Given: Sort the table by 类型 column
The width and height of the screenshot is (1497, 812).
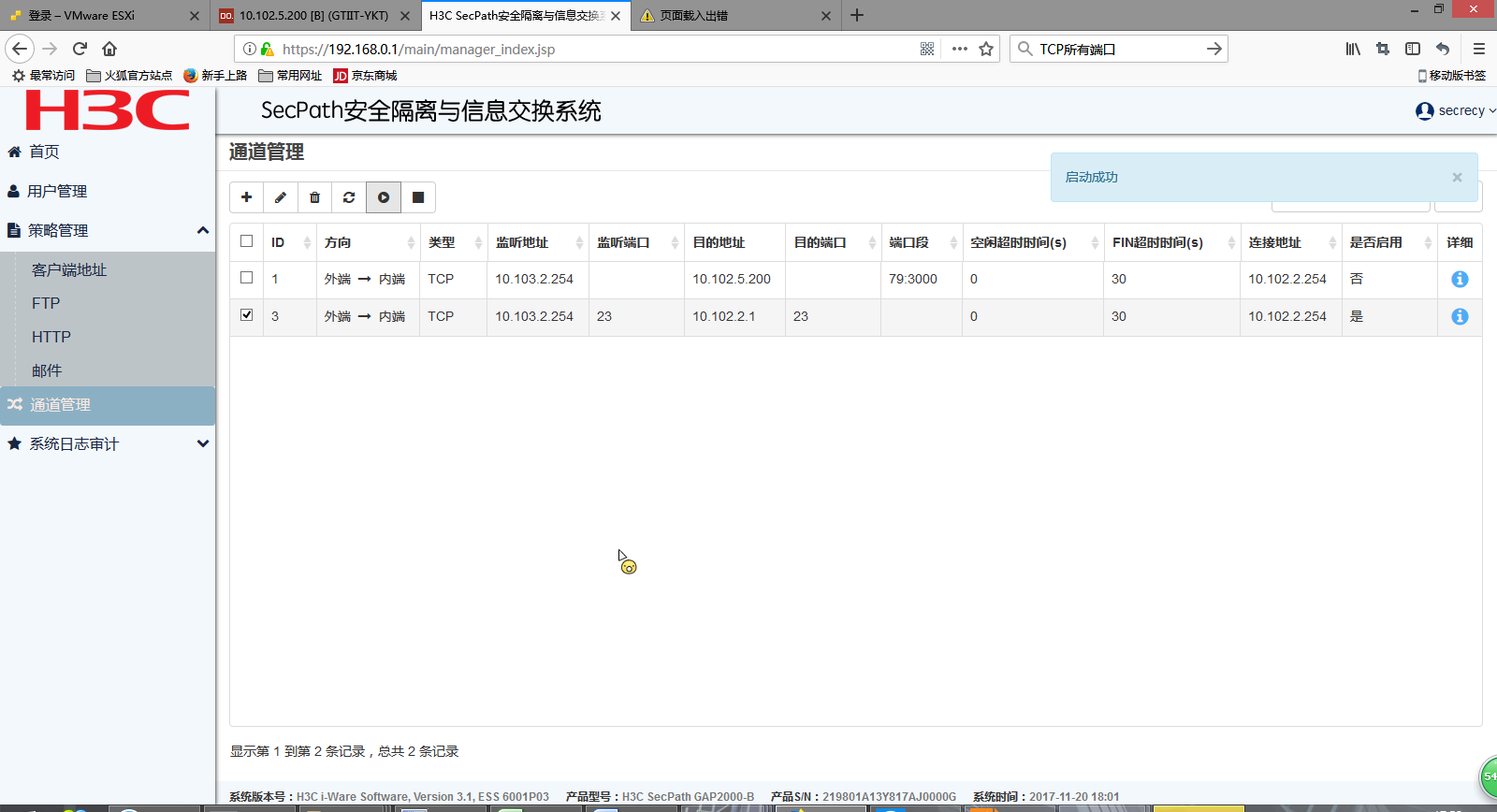Looking at the screenshot, I should coord(454,242).
